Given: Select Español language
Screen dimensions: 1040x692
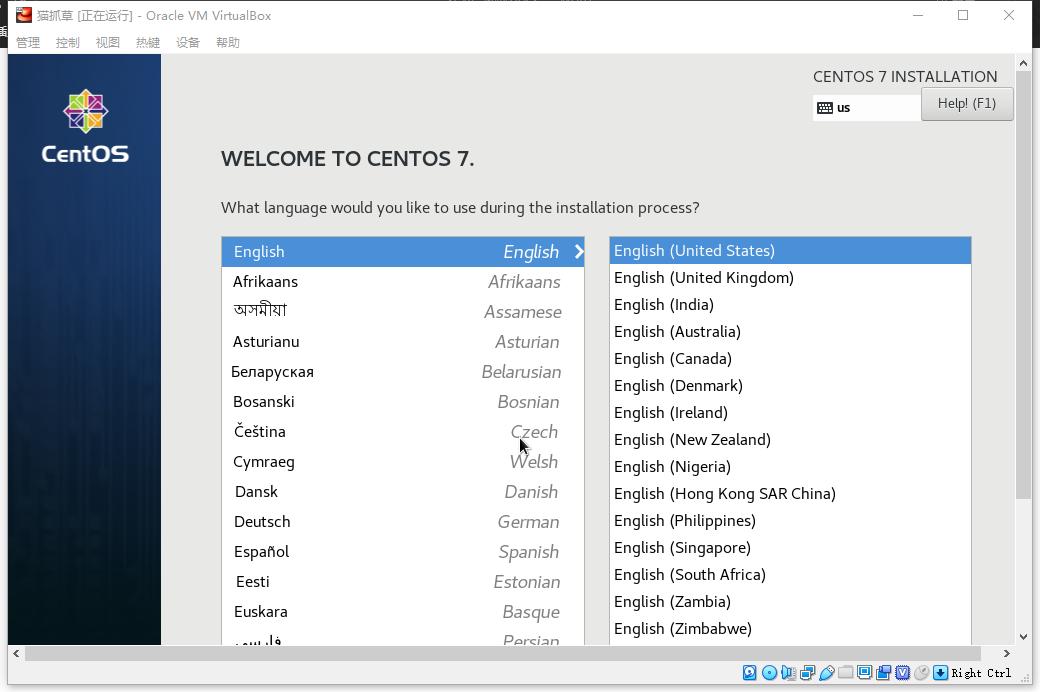Looking at the screenshot, I should click(403, 552).
